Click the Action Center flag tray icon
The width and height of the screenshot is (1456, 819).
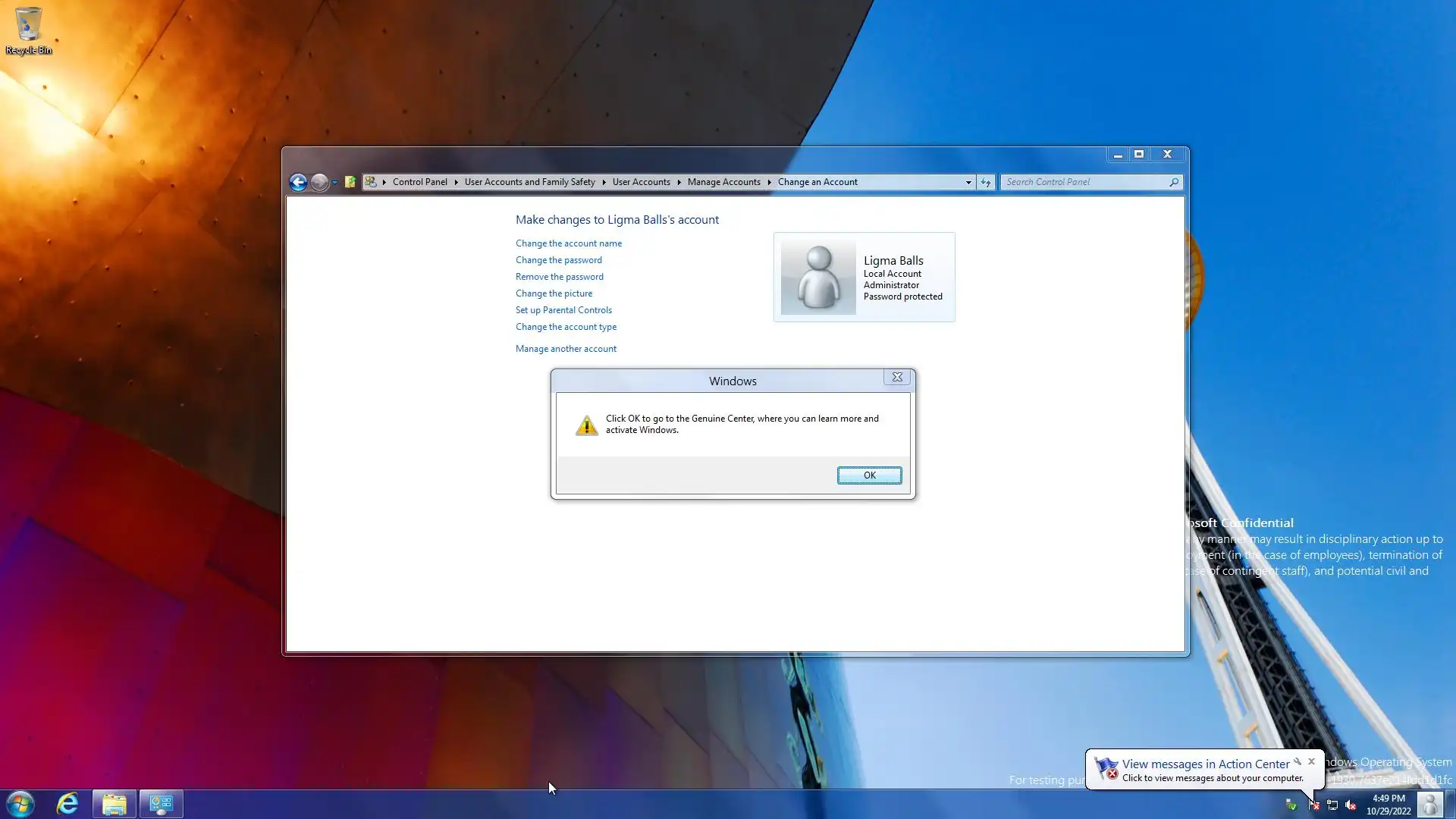pos(1314,805)
